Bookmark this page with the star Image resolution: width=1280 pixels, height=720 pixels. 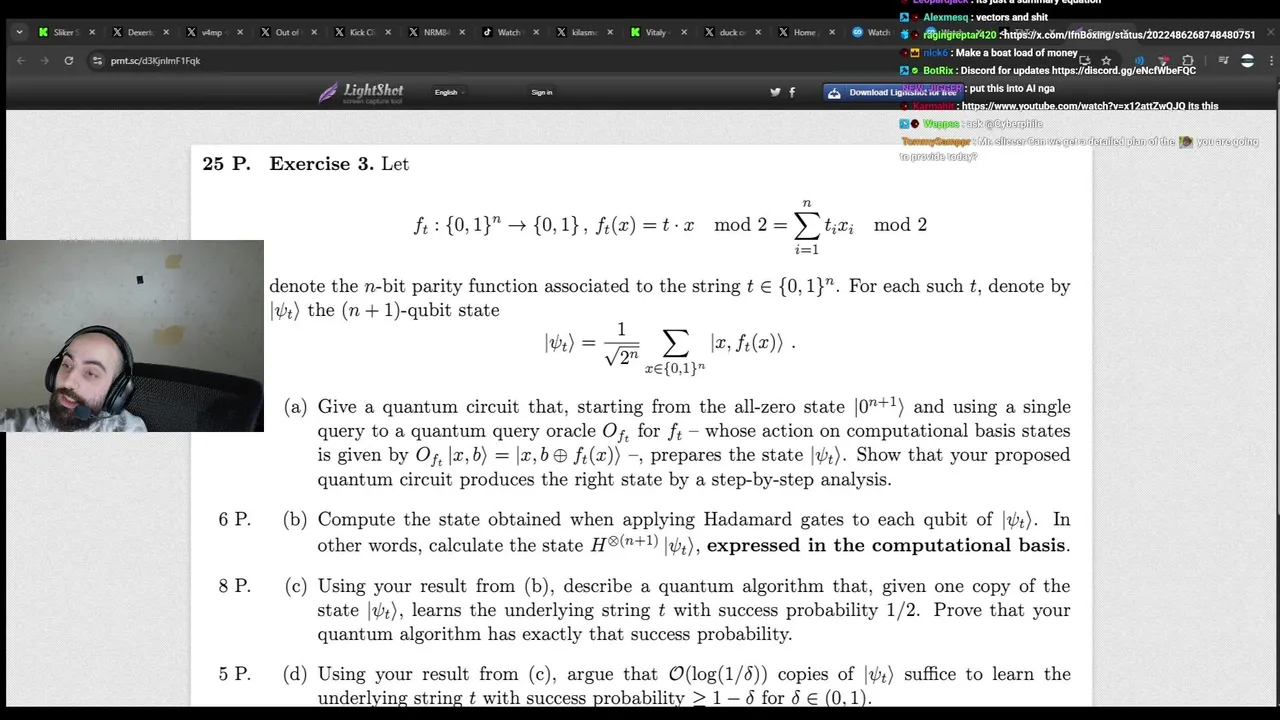(x=1106, y=61)
